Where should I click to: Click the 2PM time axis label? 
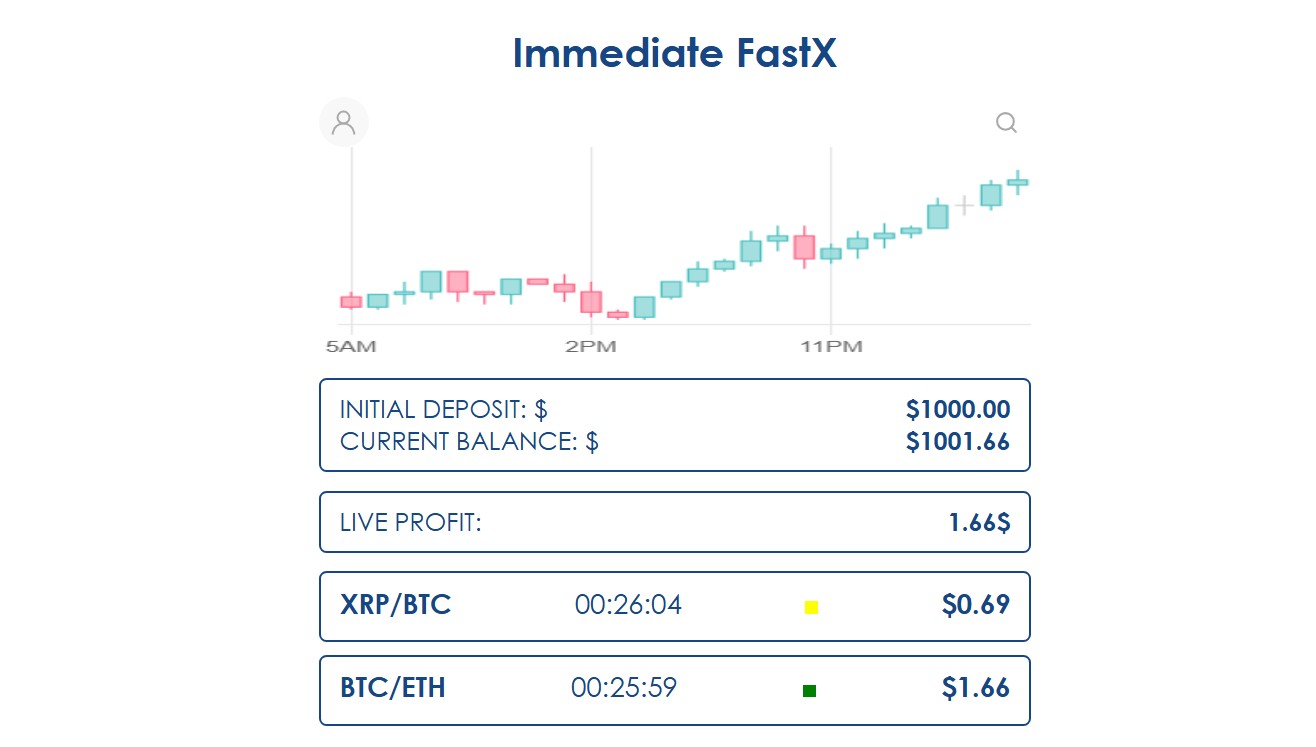tap(590, 347)
